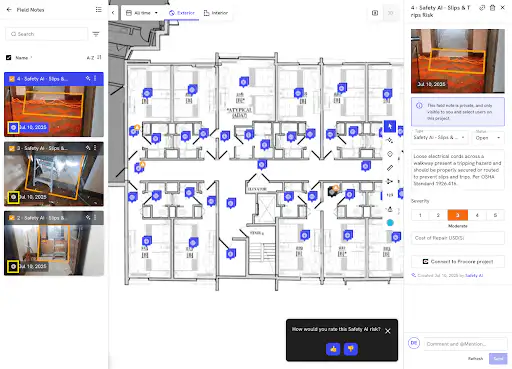The height and width of the screenshot is (369, 512).
Task: Open the list view icon beside Field Notes
Action: click(98, 10)
